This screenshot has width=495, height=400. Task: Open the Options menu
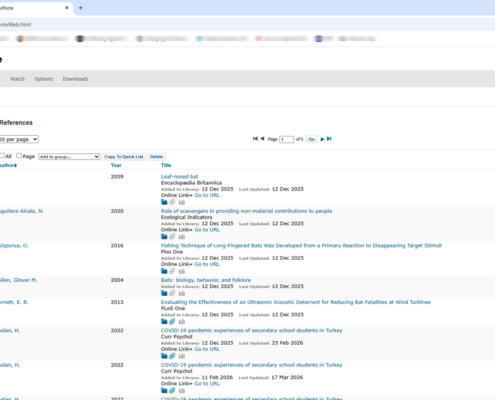coord(44,79)
